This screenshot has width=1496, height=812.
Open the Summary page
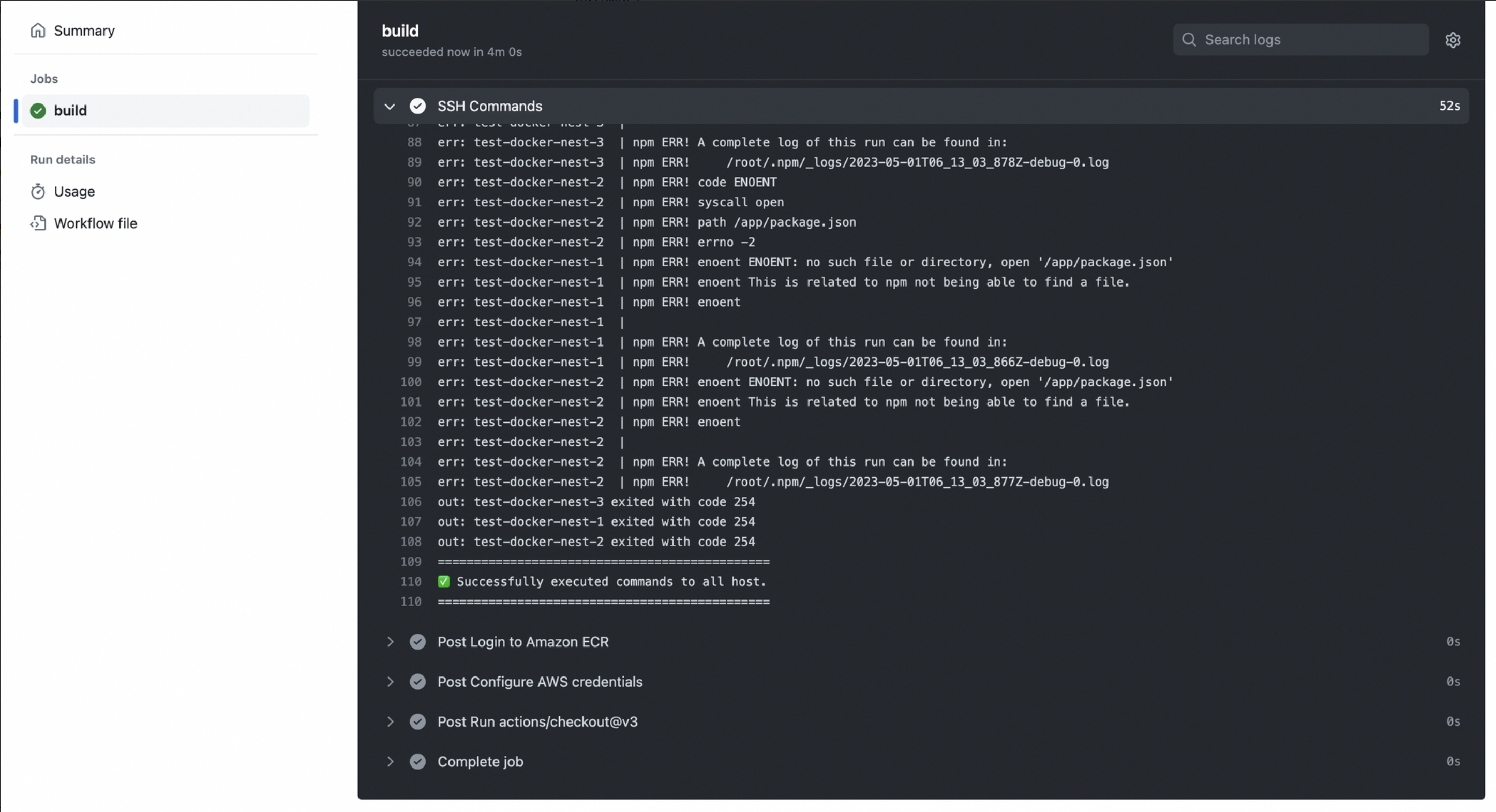point(84,30)
